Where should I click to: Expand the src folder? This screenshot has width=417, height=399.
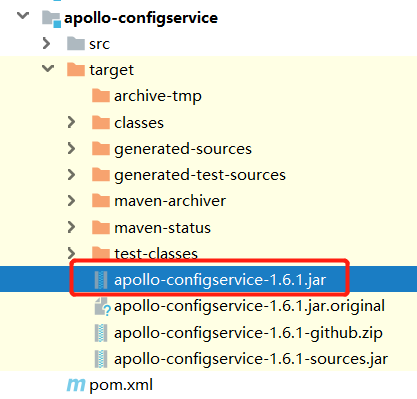pos(46,43)
